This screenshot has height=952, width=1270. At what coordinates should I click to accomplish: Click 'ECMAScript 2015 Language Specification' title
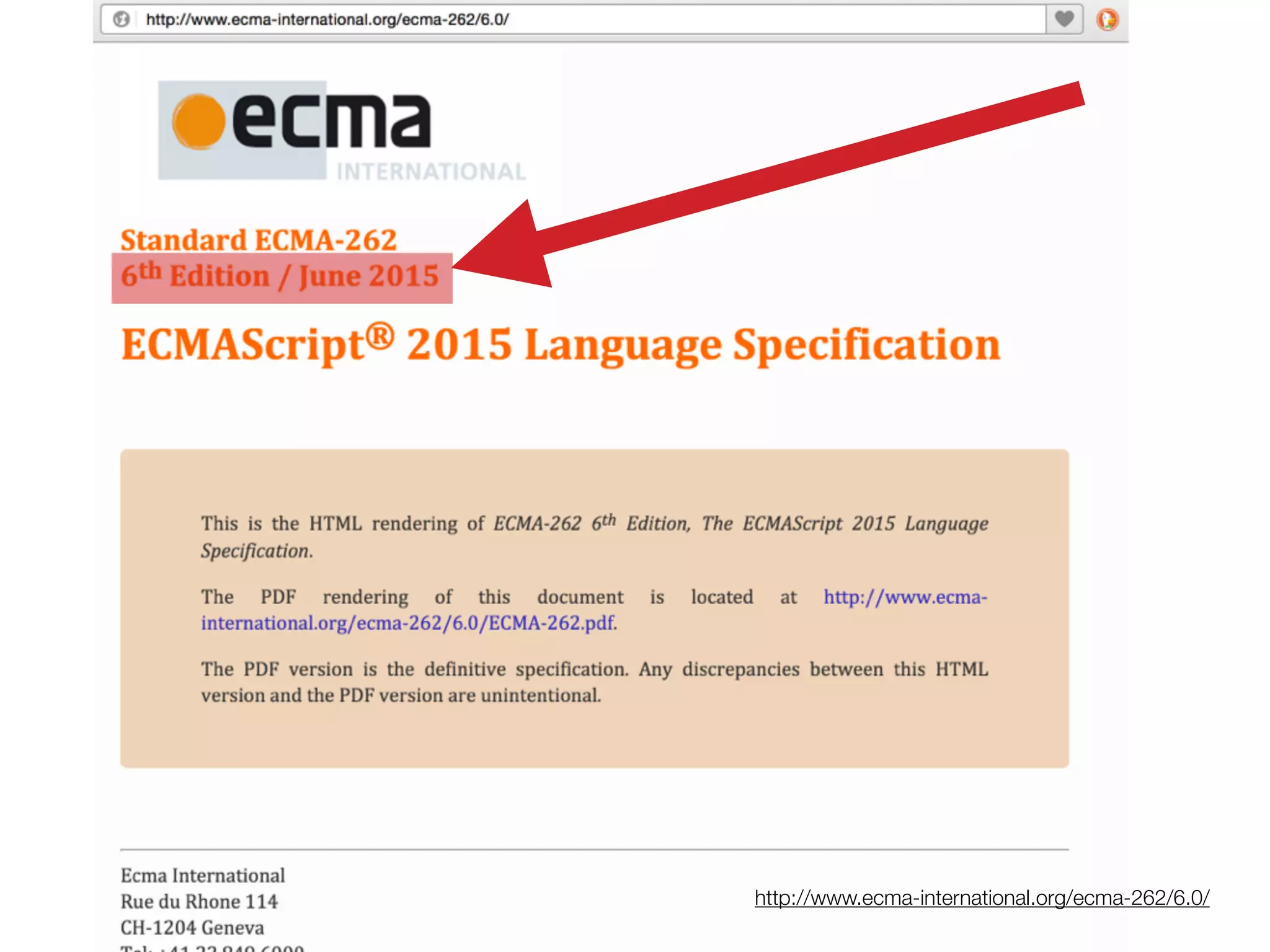pos(561,344)
